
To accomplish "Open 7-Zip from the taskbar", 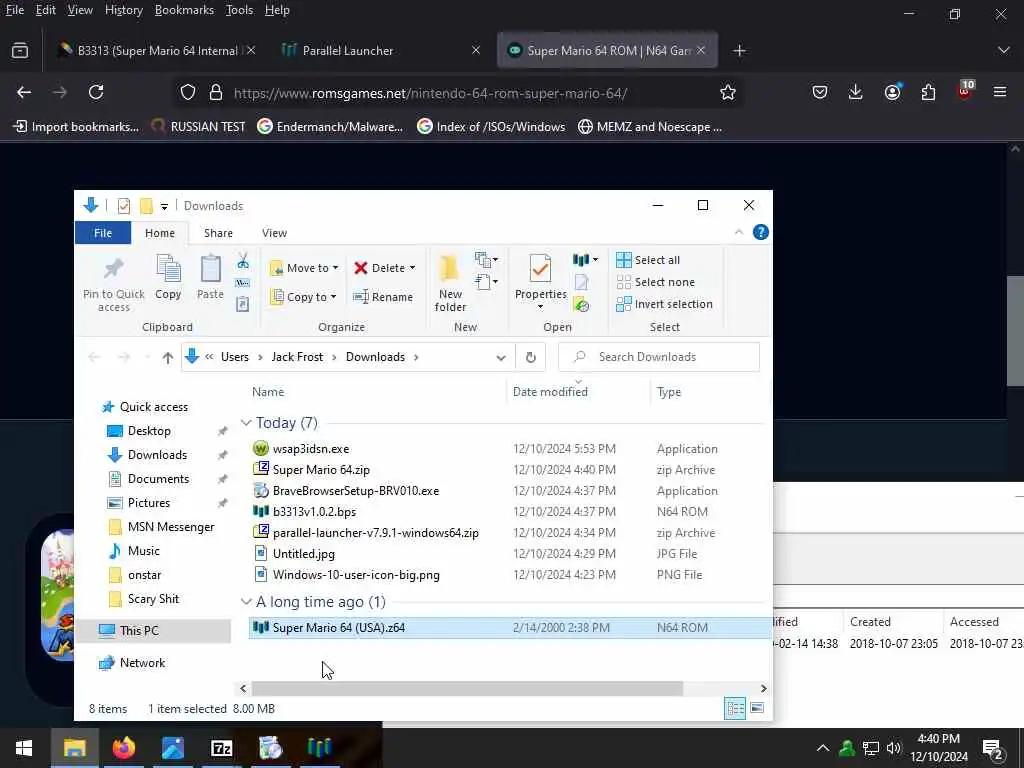I will click(221, 748).
